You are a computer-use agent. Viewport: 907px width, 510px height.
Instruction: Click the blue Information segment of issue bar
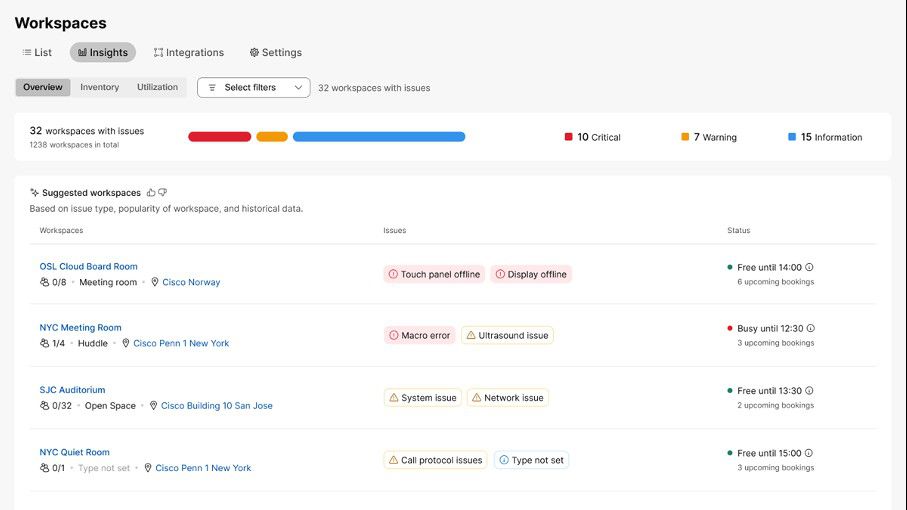click(378, 137)
